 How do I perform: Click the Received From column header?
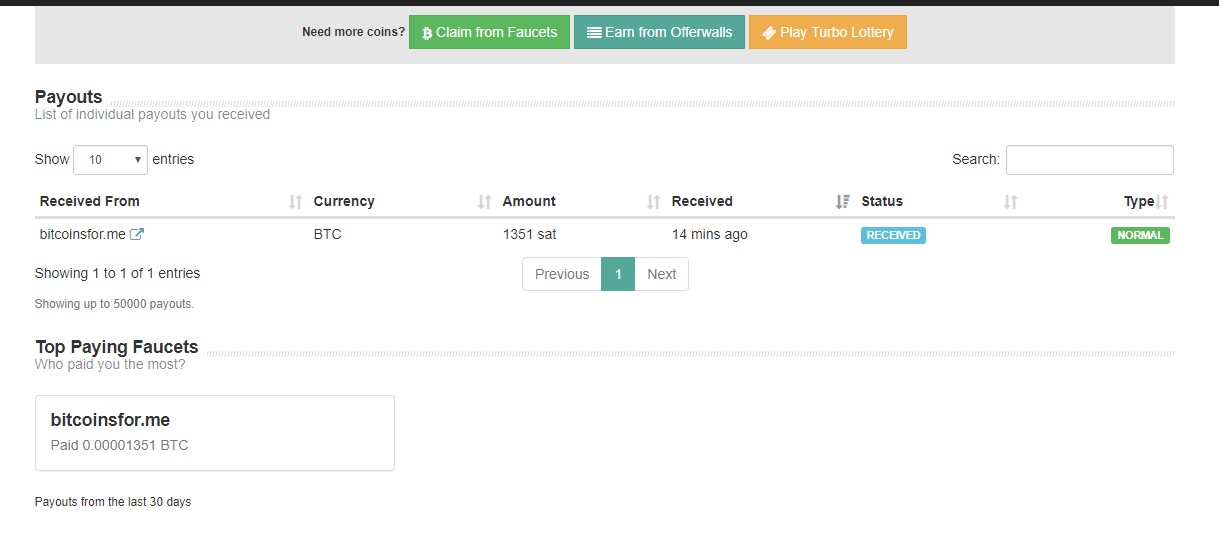click(x=90, y=201)
